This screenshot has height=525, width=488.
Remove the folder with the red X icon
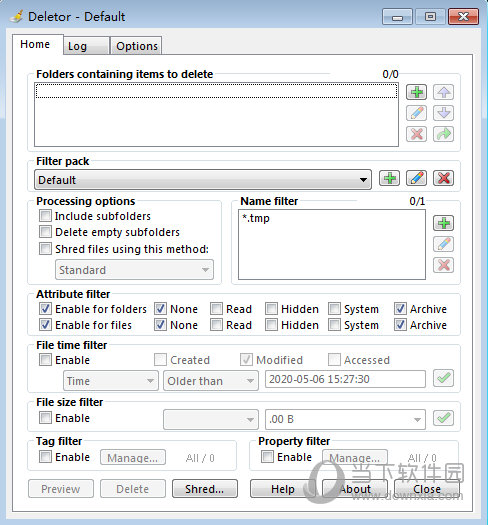(x=416, y=134)
